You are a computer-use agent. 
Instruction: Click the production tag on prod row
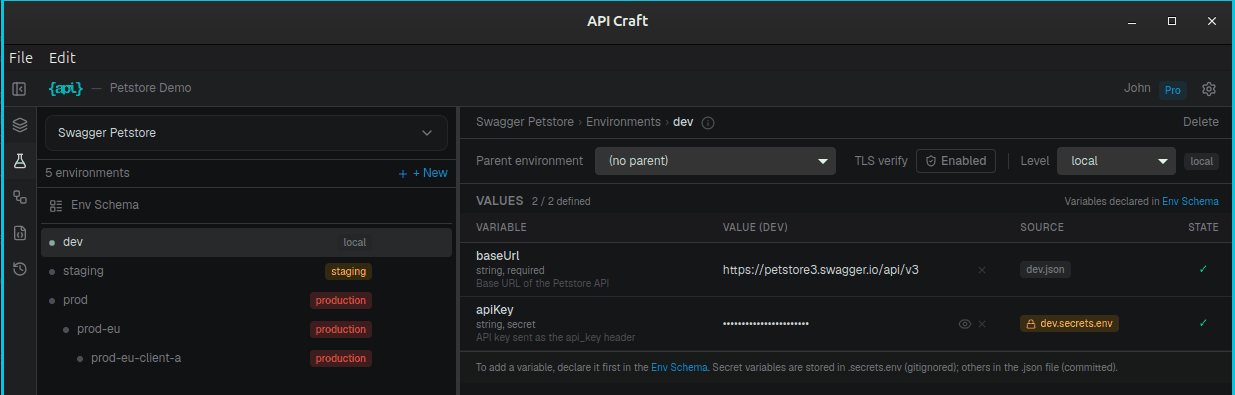(x=341, y=300)
